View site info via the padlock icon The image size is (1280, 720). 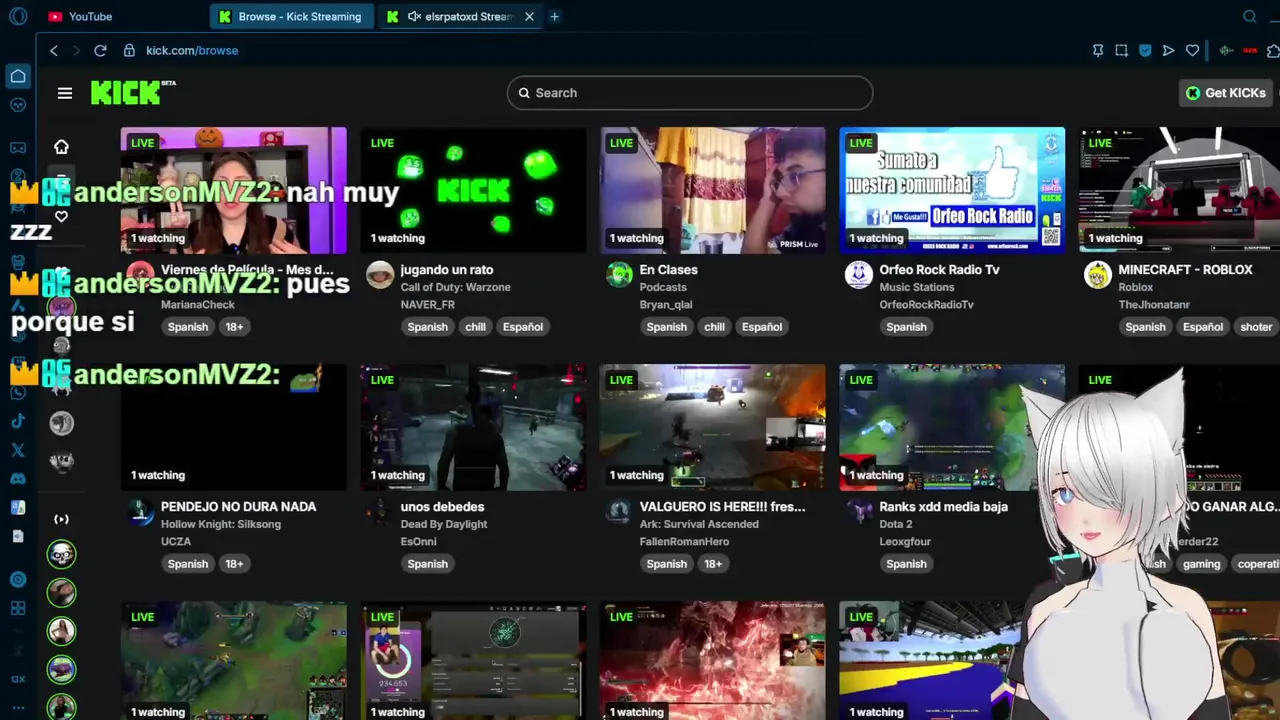click(x=129, y=50)
